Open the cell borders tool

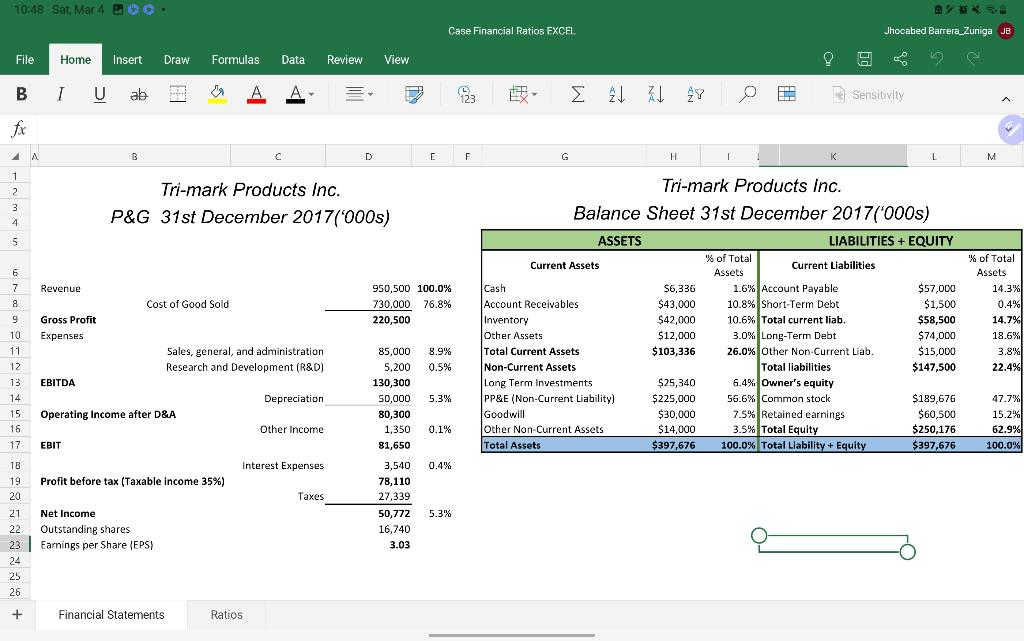click(178, 95)
